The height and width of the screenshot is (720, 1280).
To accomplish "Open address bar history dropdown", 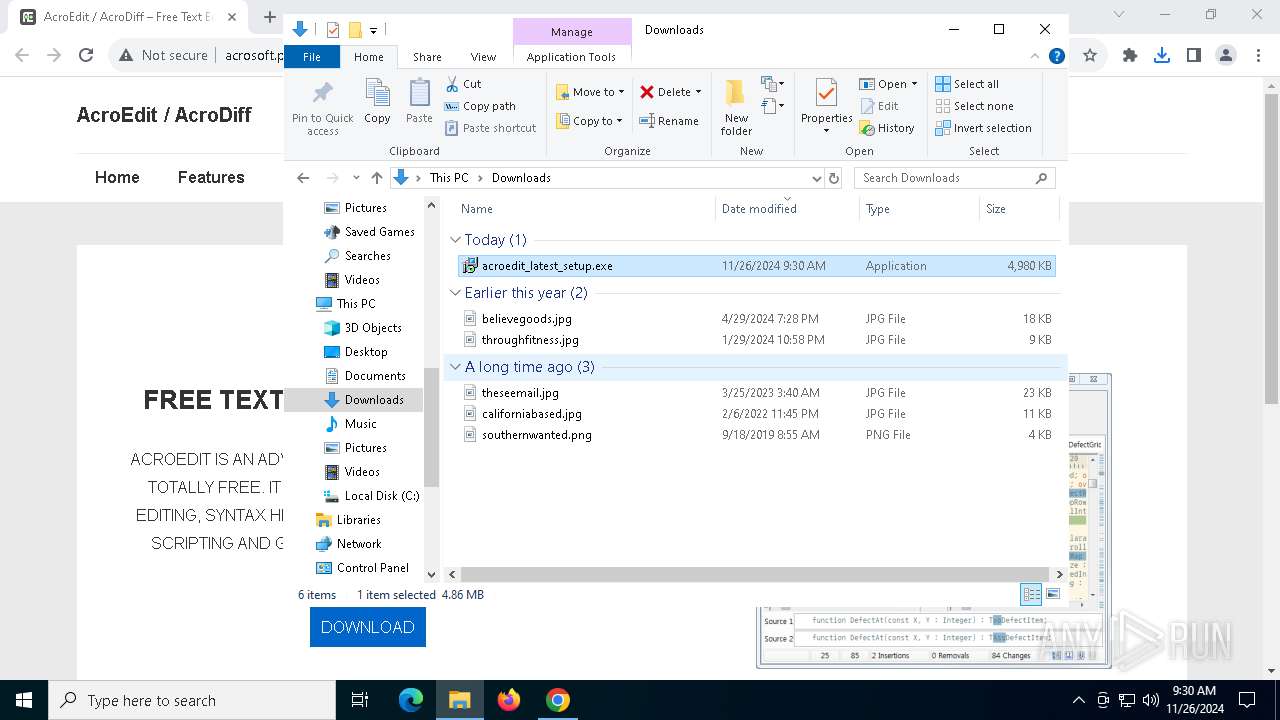I will point(816,178).
